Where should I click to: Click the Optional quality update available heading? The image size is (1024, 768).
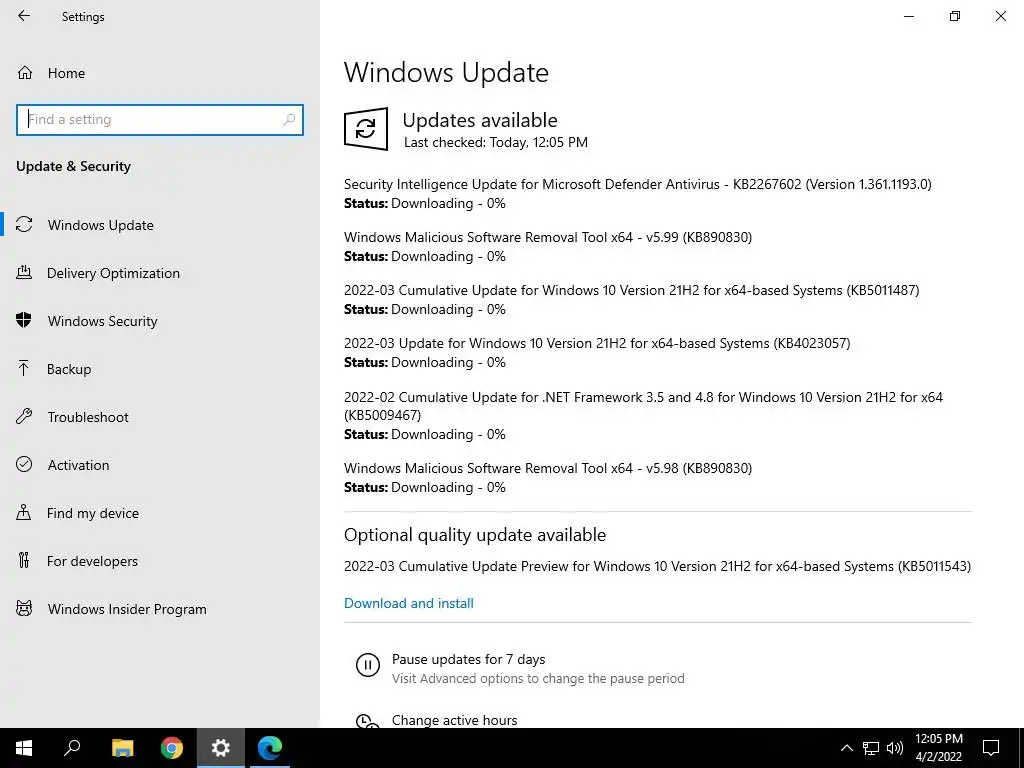(x=475, y=535)
